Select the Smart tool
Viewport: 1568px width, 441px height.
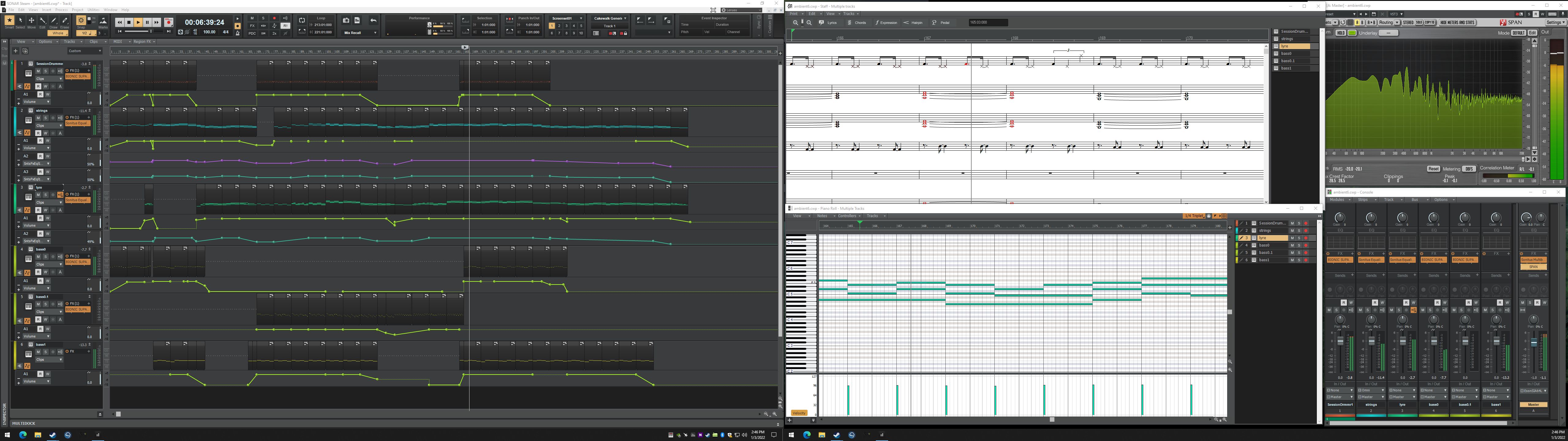[x=9, y=21]
